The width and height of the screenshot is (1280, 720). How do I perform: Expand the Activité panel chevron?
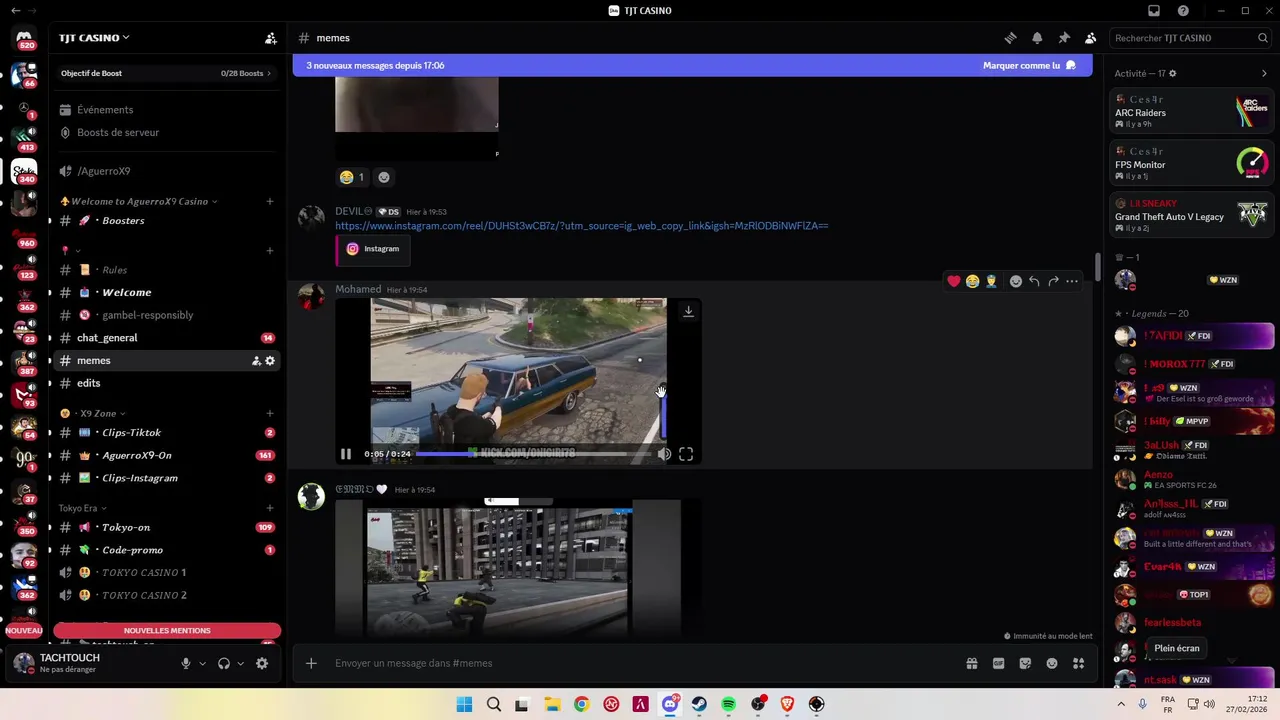coord(1264,73)
